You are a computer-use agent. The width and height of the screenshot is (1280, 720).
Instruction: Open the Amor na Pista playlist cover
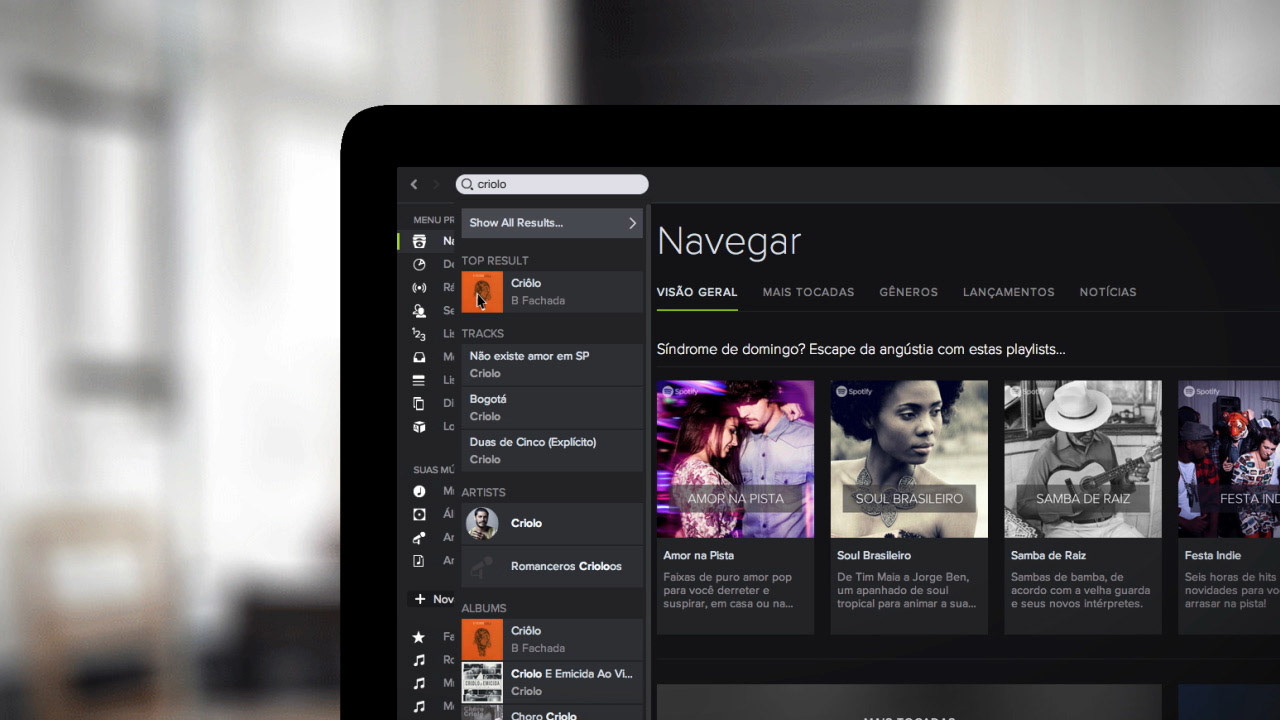735,459
